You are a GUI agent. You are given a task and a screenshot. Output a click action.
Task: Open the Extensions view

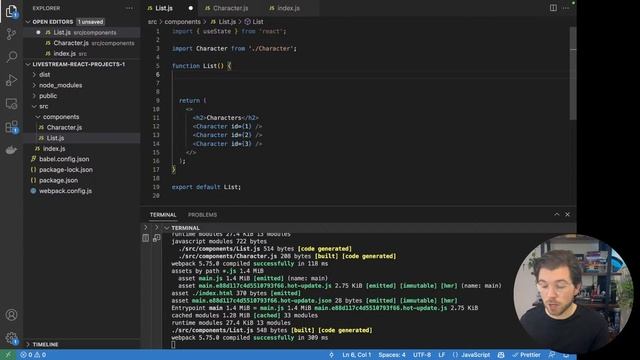click(11, 127)
